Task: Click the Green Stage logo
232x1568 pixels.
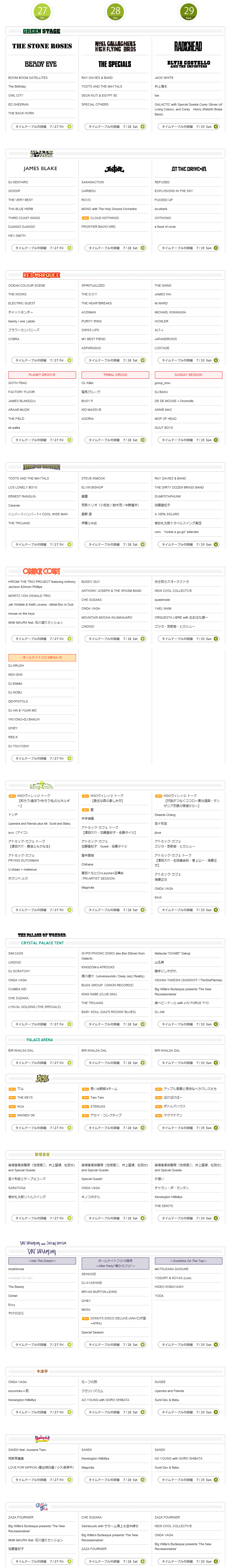Action: 41,31
